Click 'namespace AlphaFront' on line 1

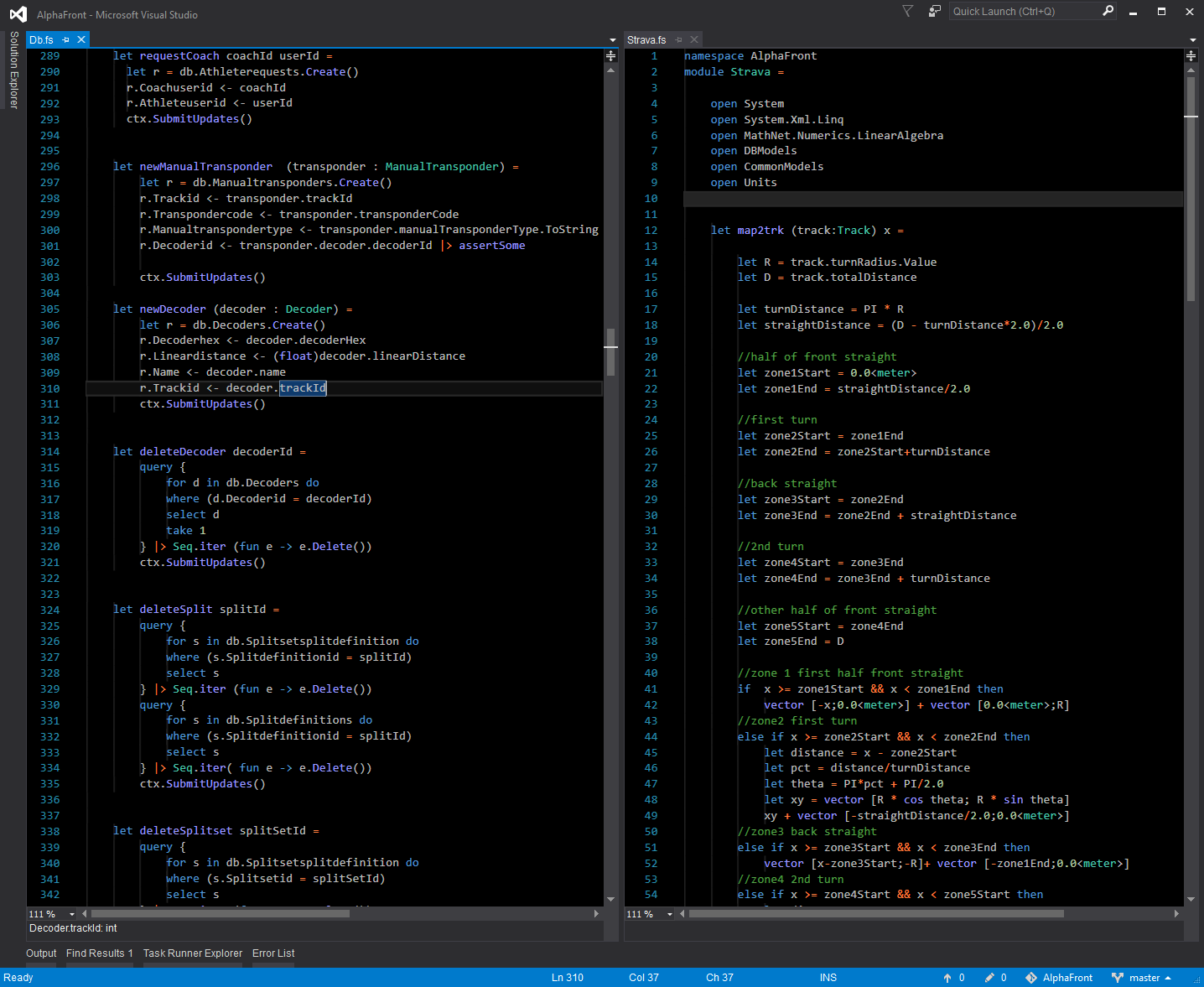tap(750, 56)
